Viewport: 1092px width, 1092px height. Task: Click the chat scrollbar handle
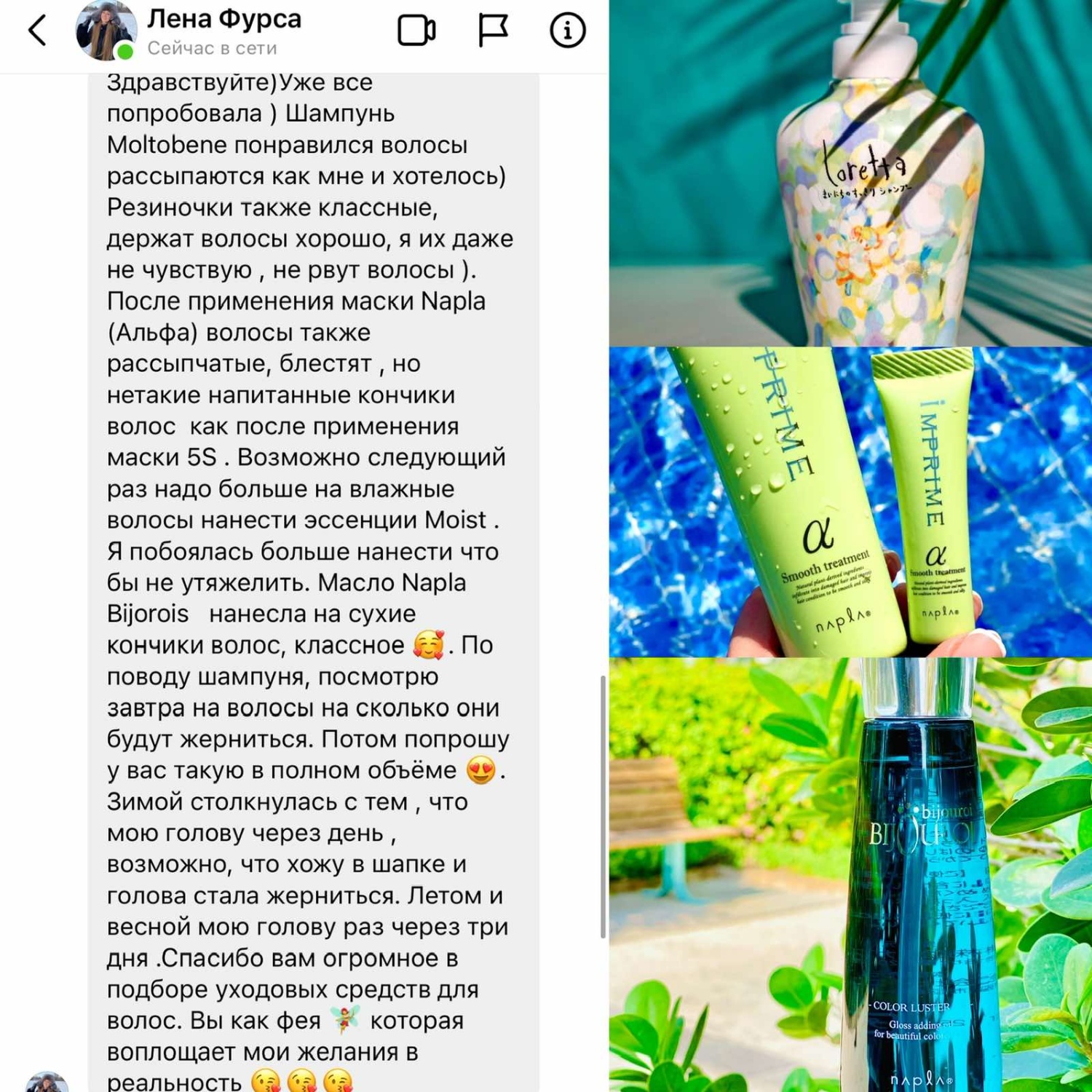pos(603,807)
